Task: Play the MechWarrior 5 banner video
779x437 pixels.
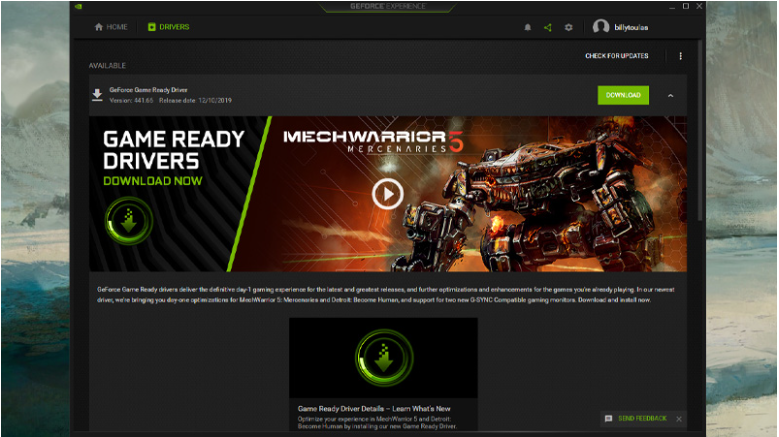Action: click(x=387, y=193)
